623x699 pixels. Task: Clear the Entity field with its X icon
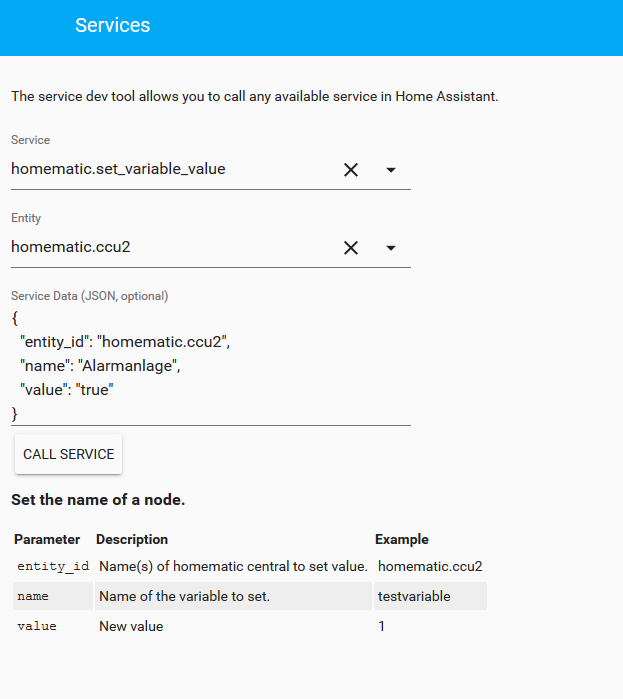click(x=351, y=248)
